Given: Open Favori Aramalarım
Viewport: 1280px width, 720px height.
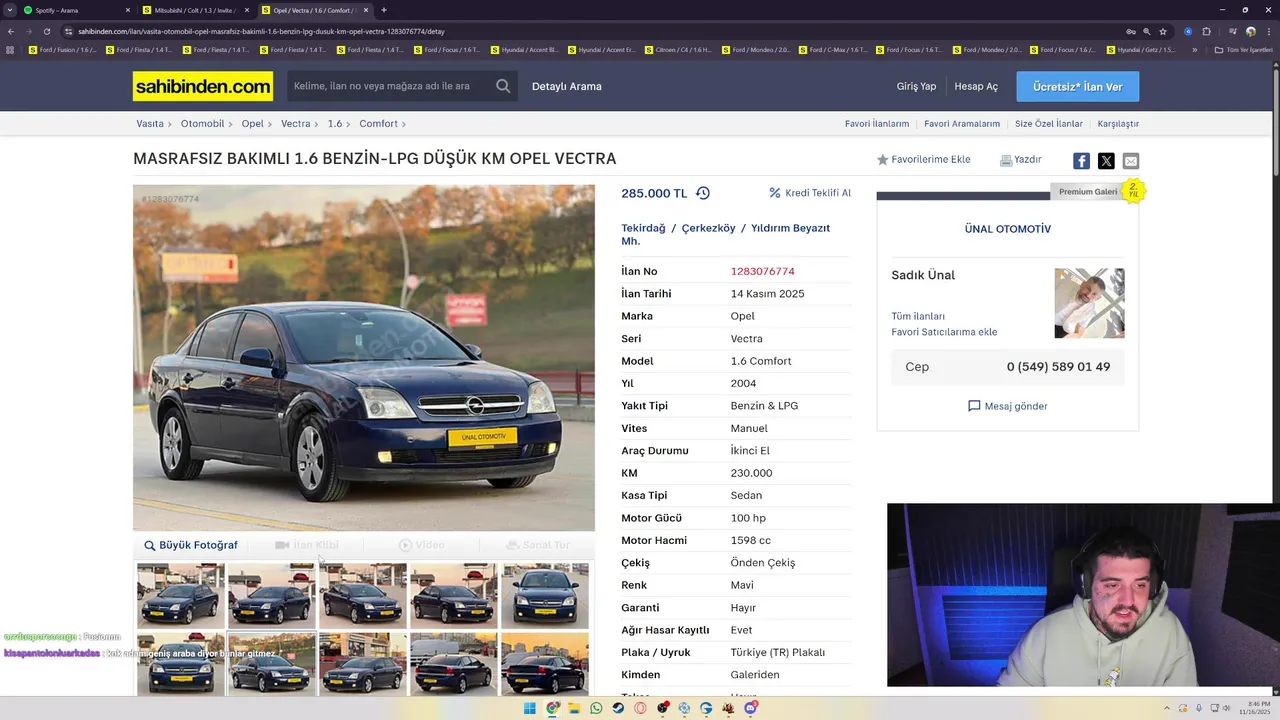Looking at the screenshot, I should [962, 124].
